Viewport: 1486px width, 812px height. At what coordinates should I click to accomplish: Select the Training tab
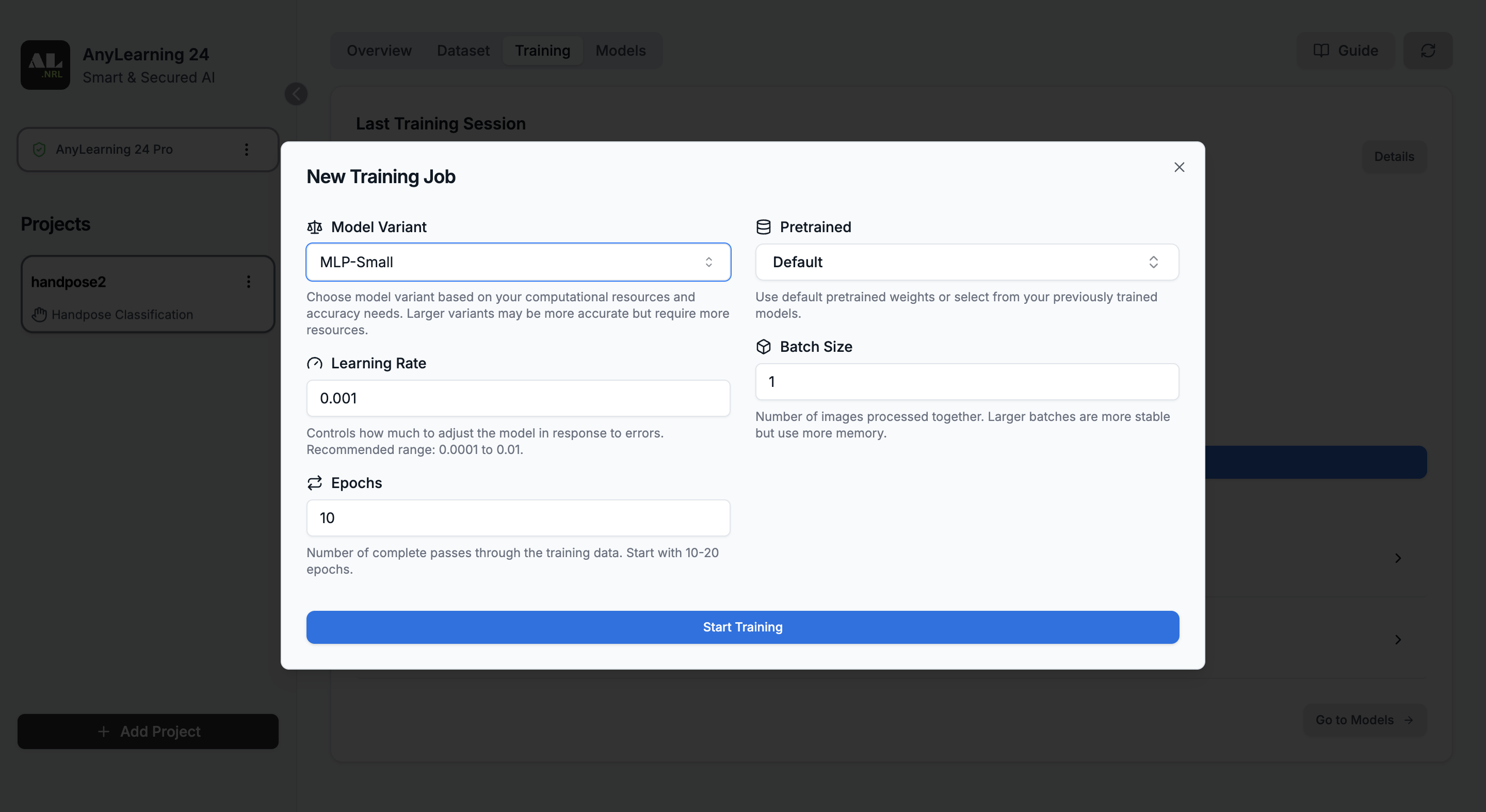point(542,51)
